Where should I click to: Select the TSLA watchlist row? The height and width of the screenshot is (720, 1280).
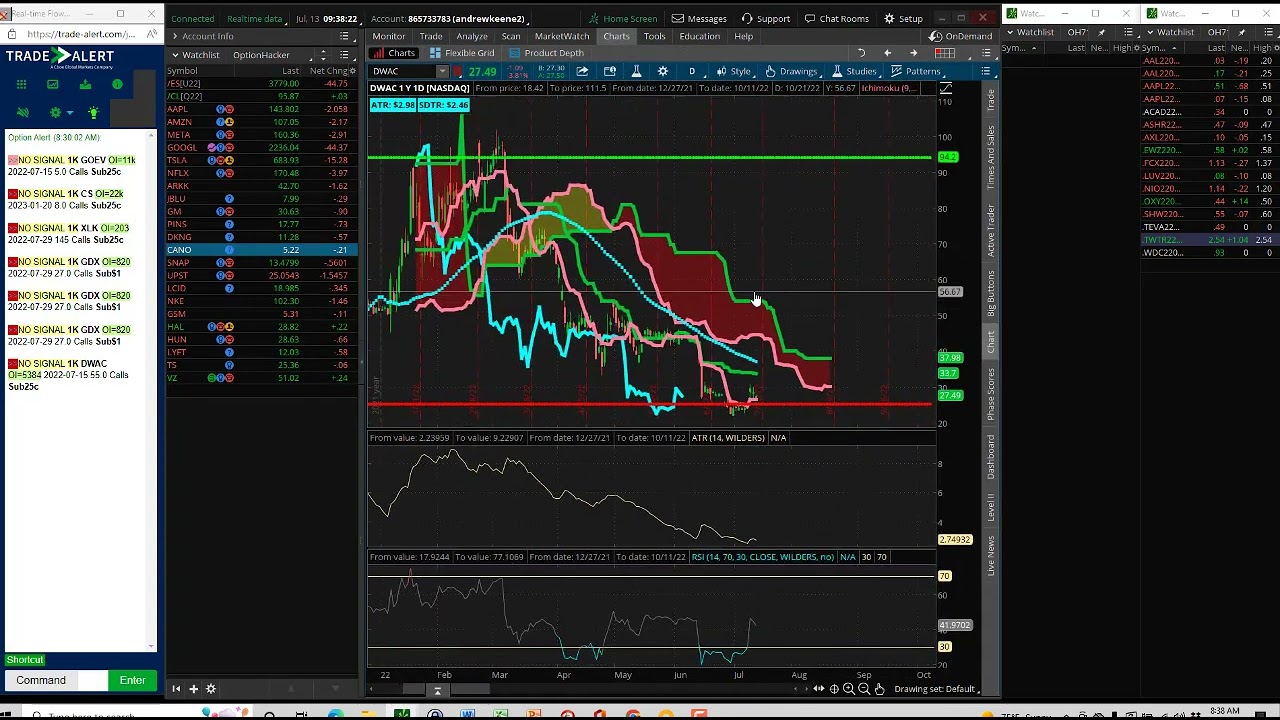point(261,160)
